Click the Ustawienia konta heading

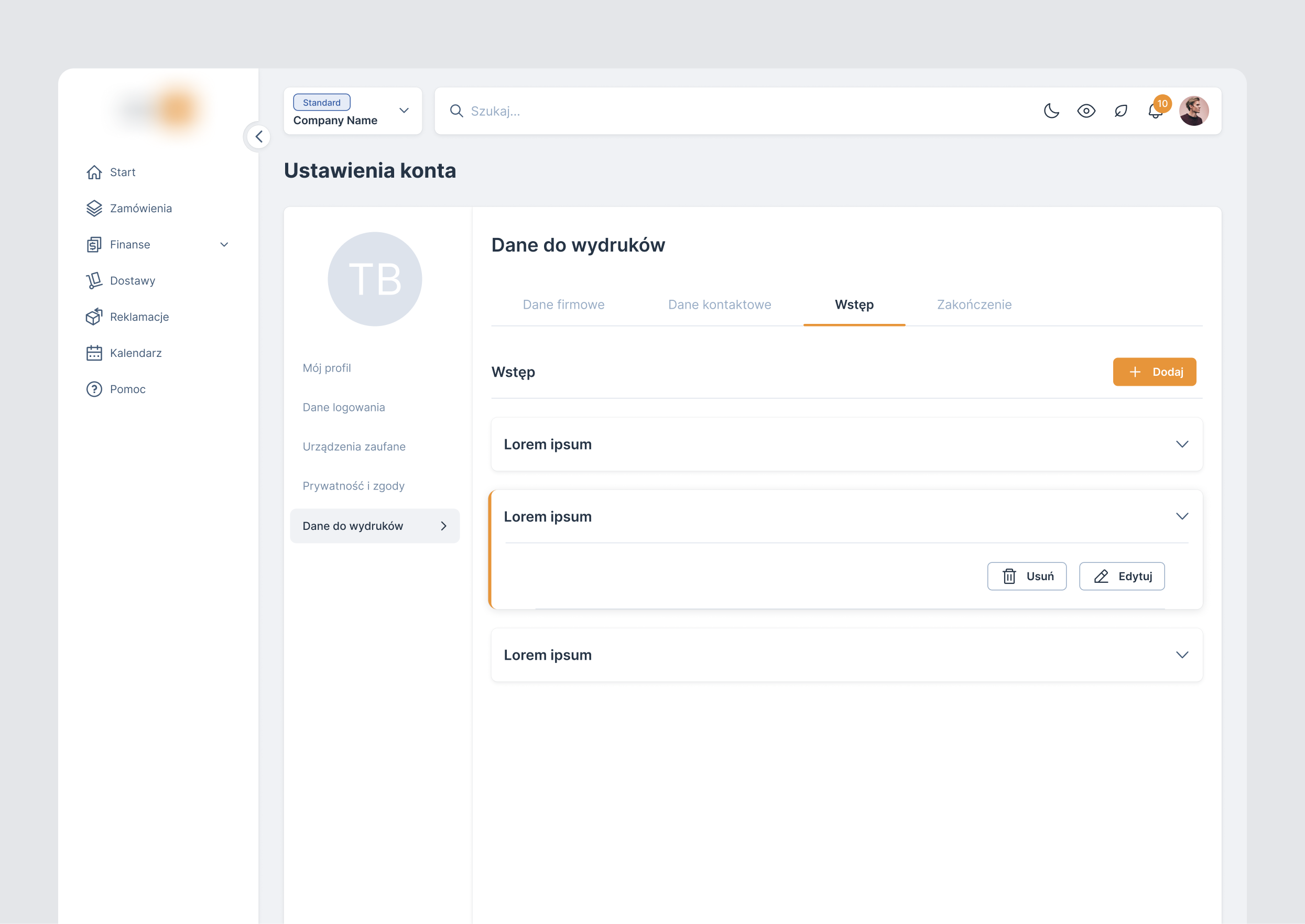(370, 170)
